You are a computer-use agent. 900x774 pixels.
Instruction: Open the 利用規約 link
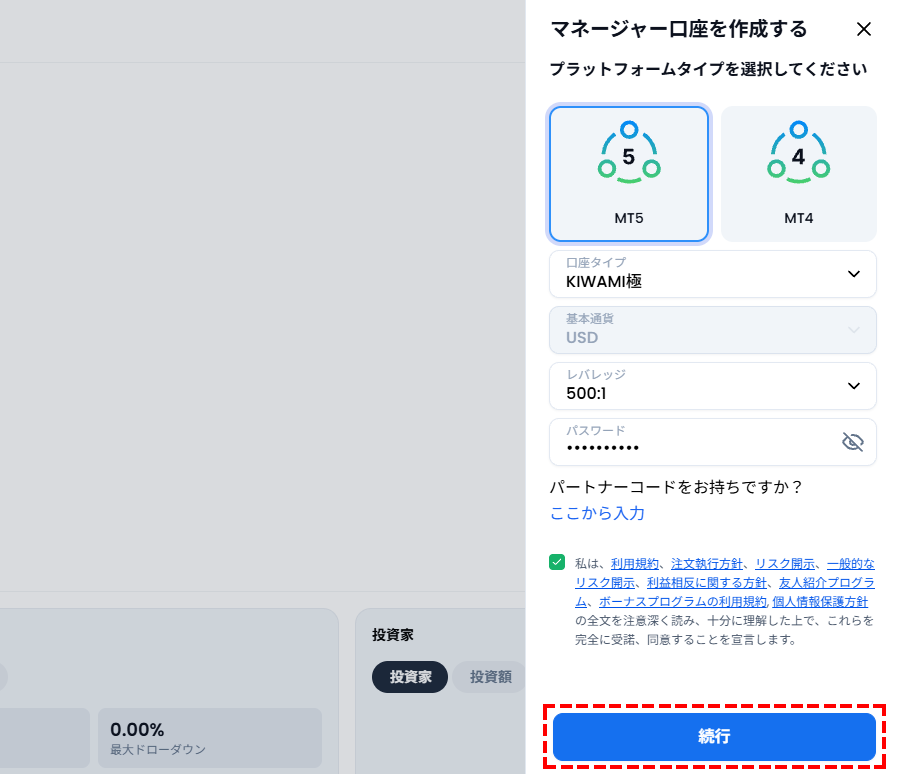[635, 564]
